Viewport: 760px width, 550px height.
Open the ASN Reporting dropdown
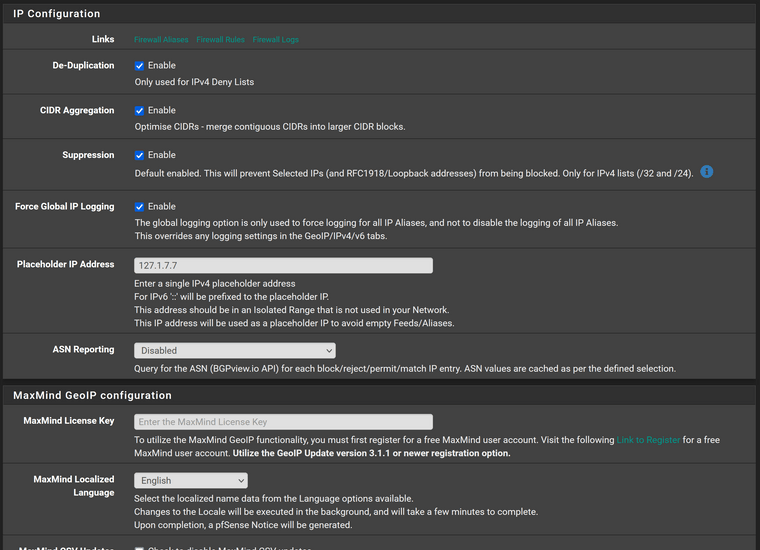[x=235, y=350]
